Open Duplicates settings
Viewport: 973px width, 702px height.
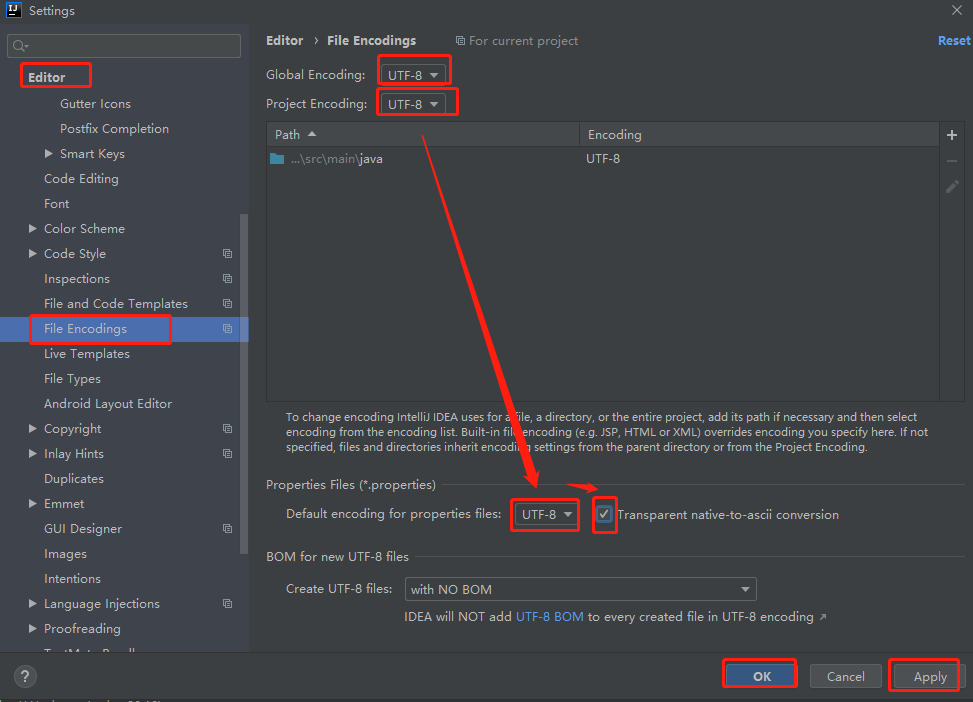[74, 479]
